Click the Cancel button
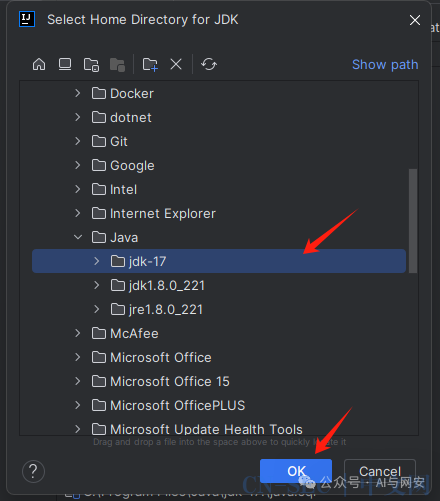This screenshot has height=501, width=440. pyautogui.click(x=380, y=471)
